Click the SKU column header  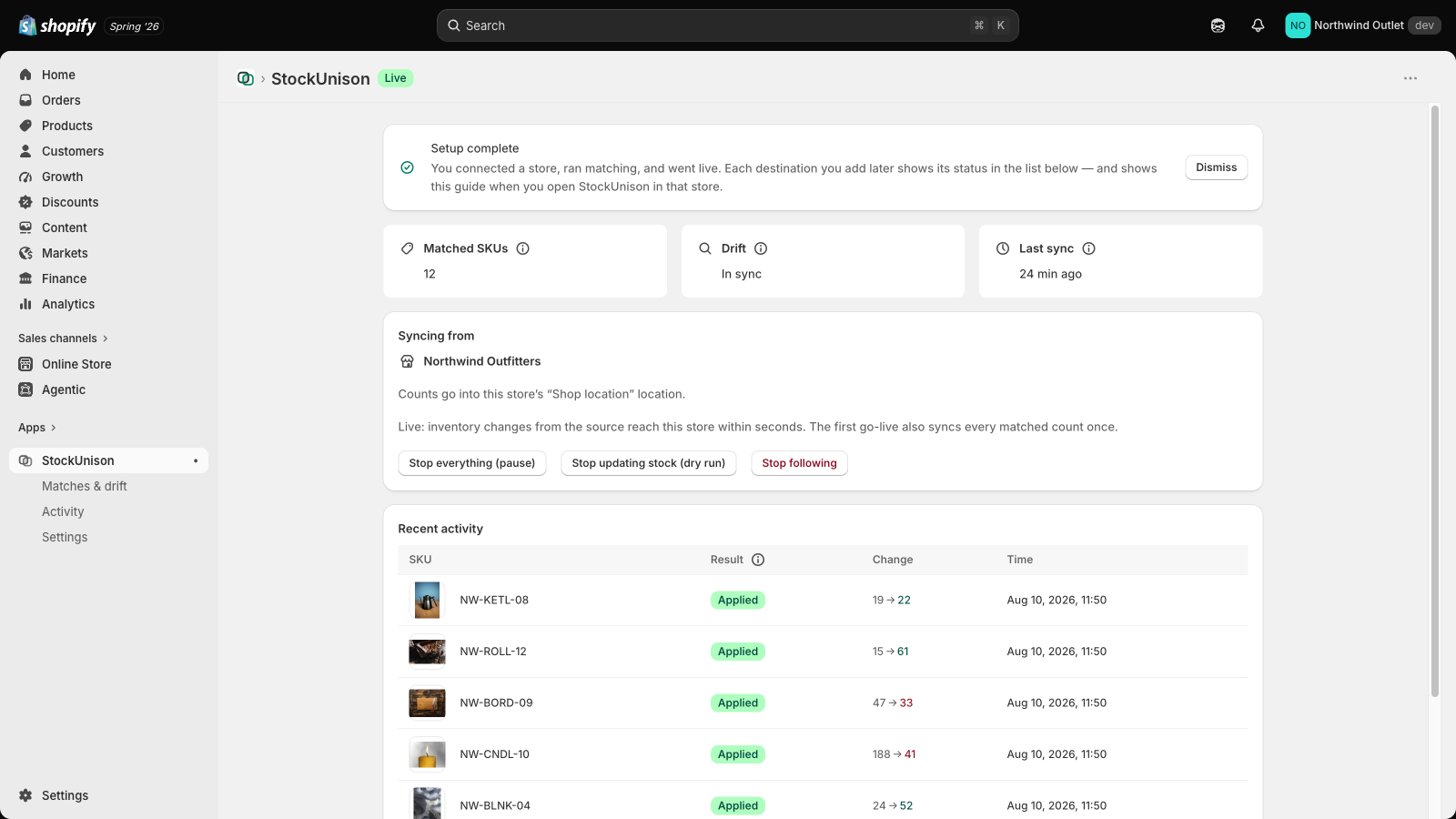[420, 560]
